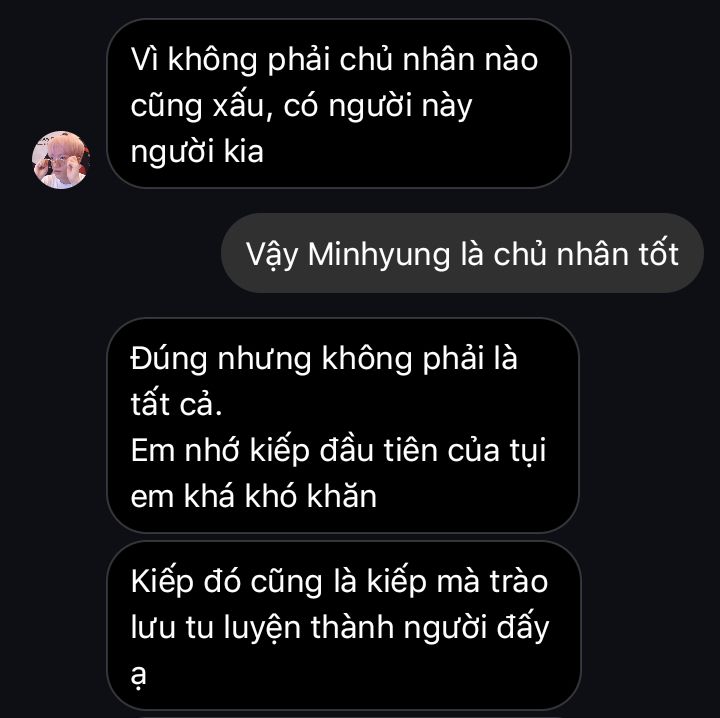Tap the message starting "Đúng nhưng không phải là"
The height and width of the screenshot is (718, 720).
pos(343,425)
